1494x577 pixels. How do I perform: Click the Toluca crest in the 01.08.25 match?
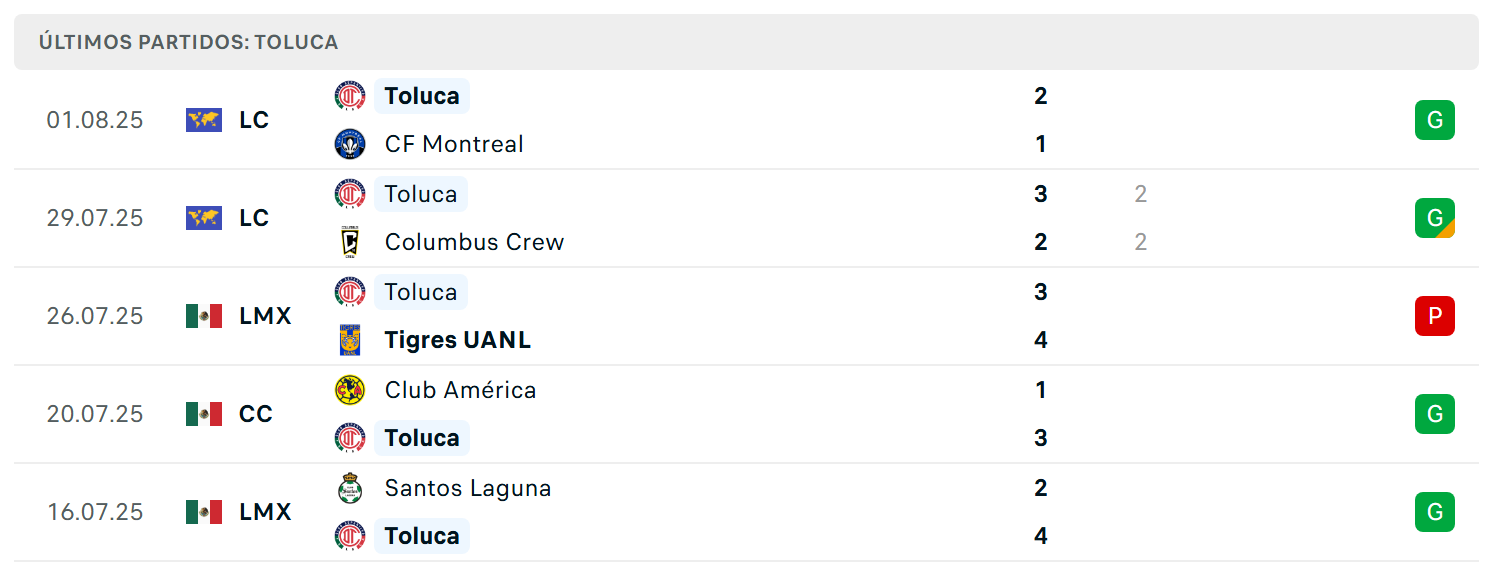pos(350,96)
